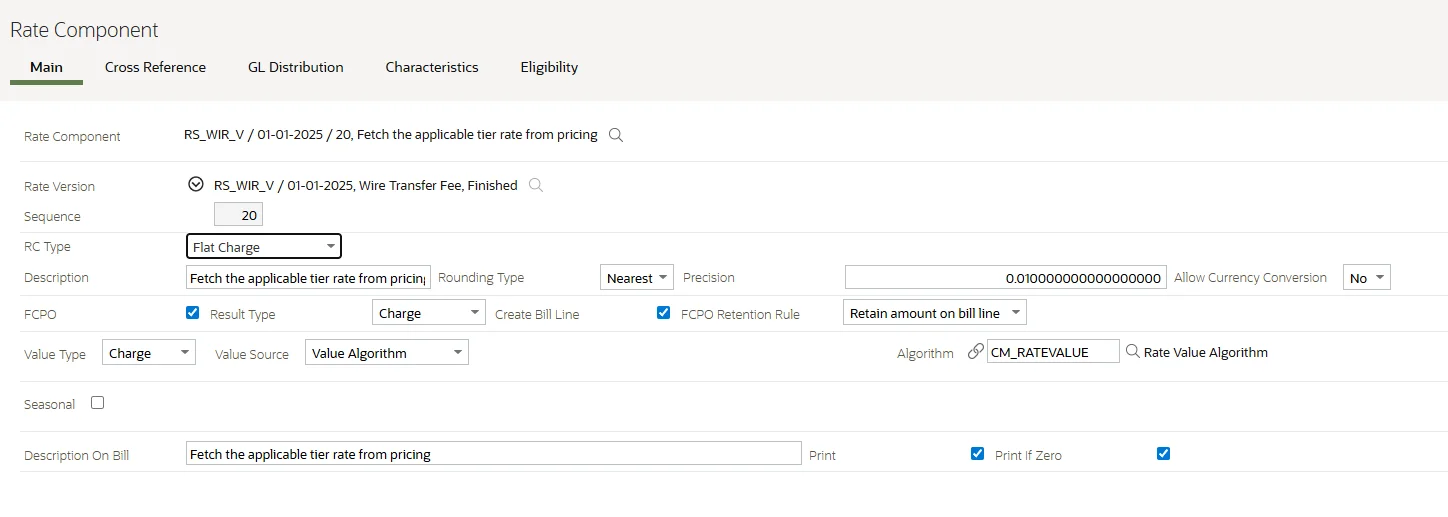Click the Rate Component search magnifier icon
Screen dimensions: 1448x517
(616, 135)
